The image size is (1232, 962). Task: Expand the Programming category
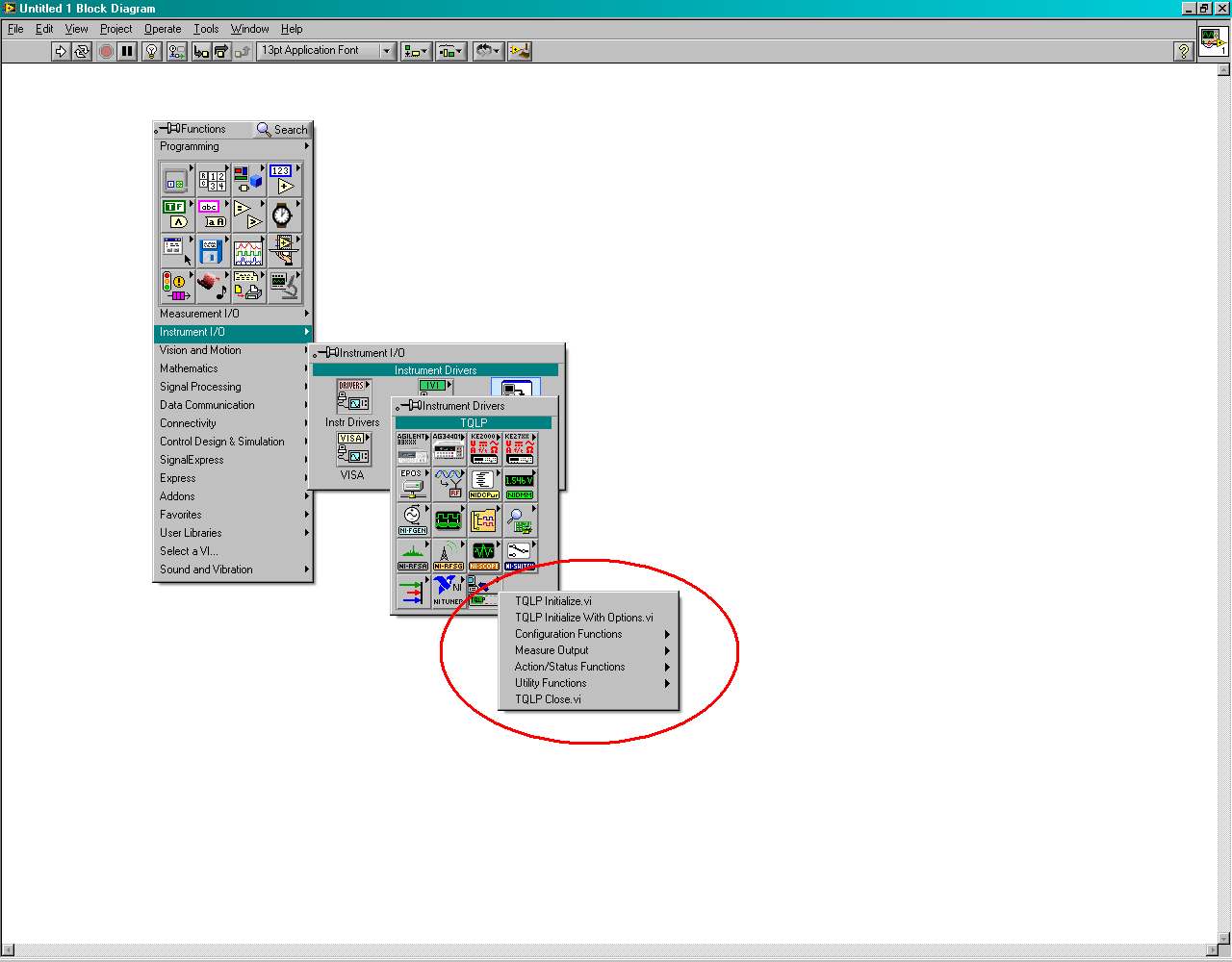click(233, 146)
